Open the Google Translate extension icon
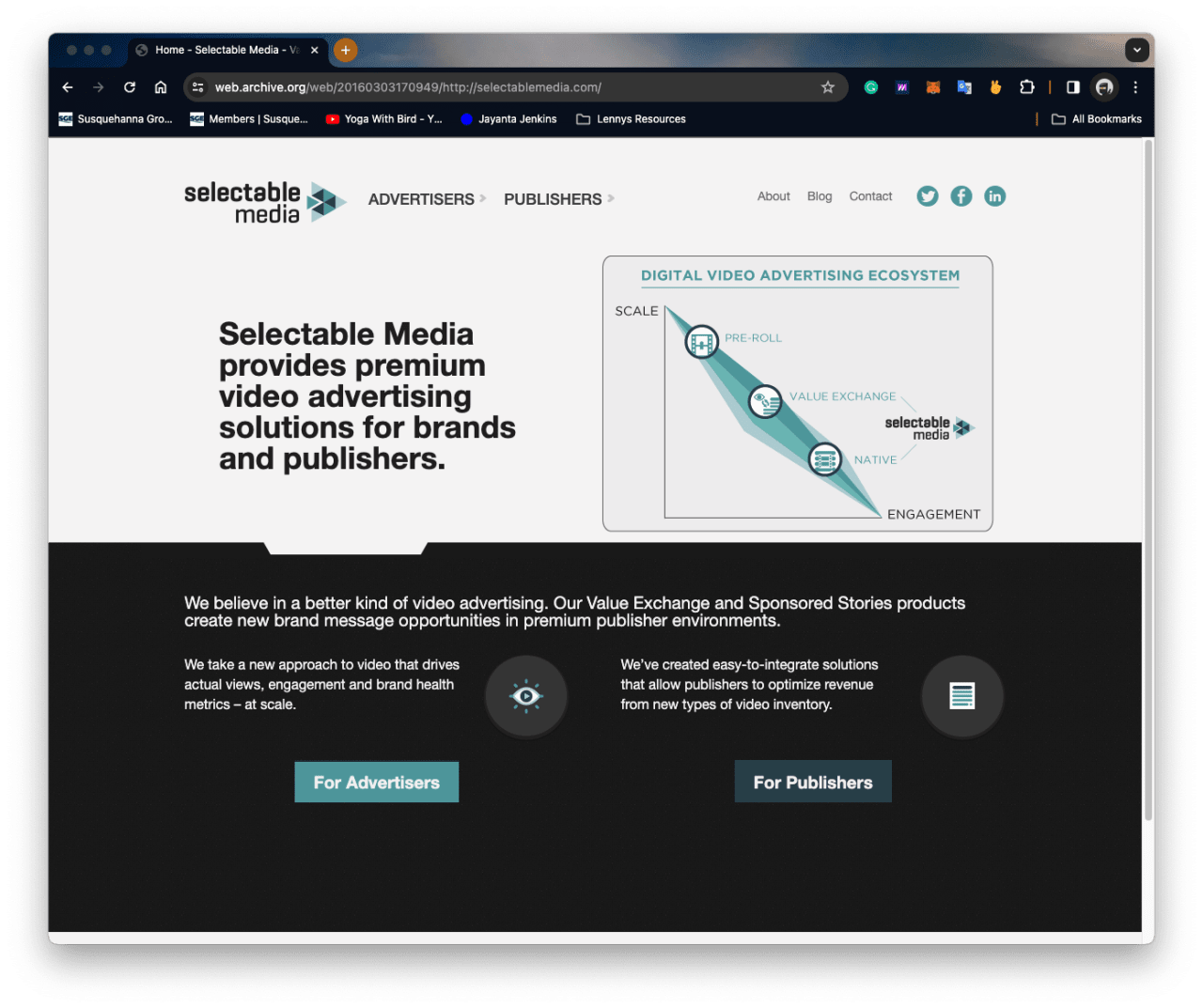 click(x=964, y=87)
